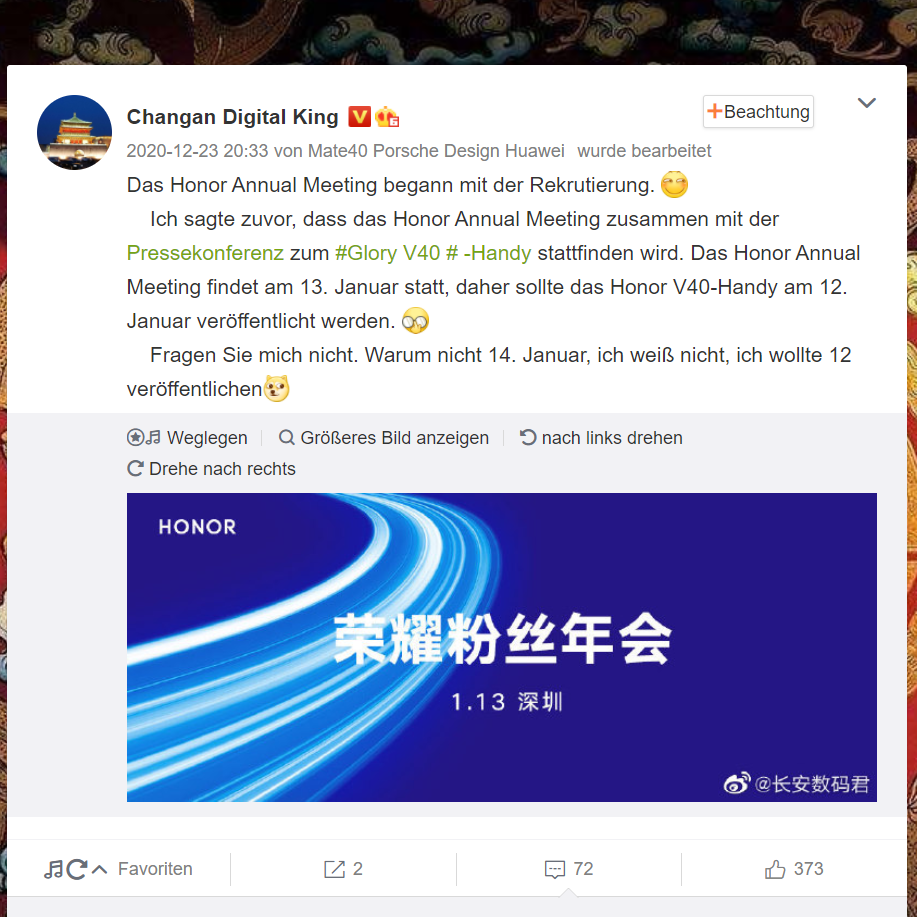
Task: Click the Beachtung follow button
Action: [758, 112]
